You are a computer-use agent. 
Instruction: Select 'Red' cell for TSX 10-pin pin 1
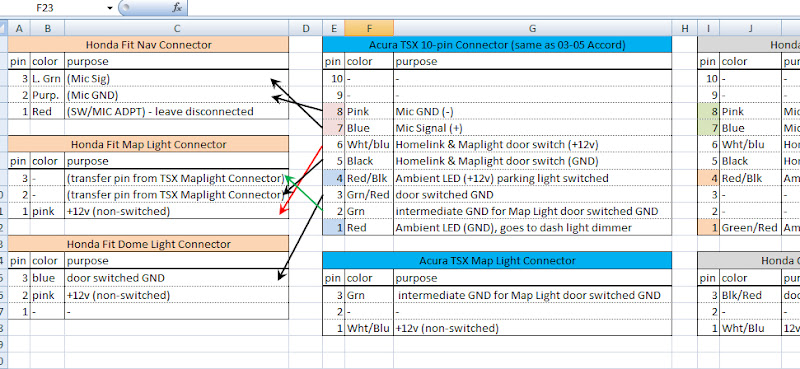369,228
